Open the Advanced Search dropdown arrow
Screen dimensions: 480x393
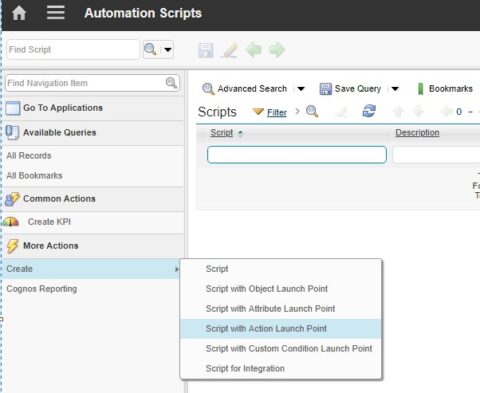click(x=301, y=89)
